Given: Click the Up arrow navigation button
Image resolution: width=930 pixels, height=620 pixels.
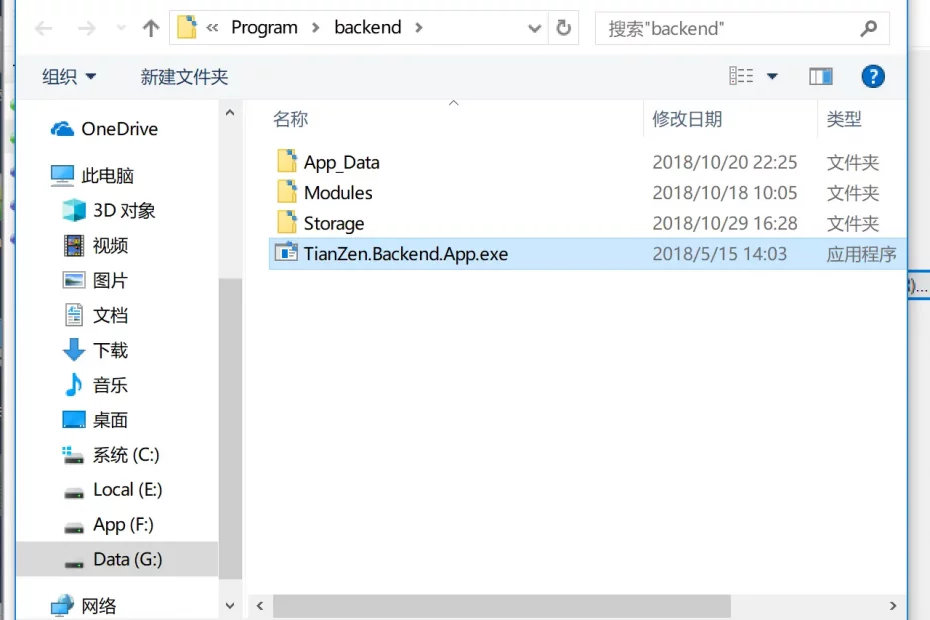Looking at the screenshot, I should [x=151, y=28].
